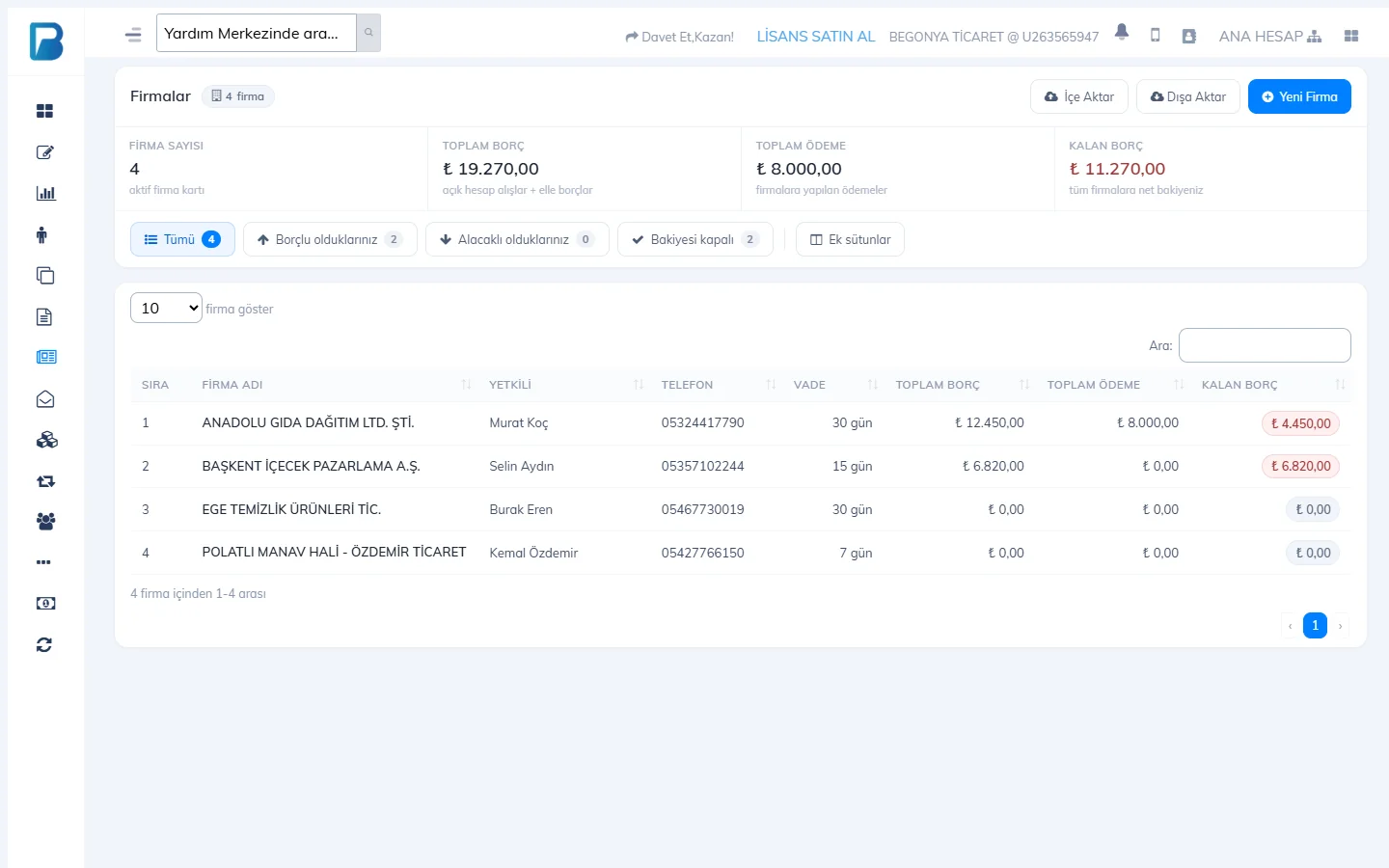Viewport: 1389px width, 868px height.
Task: Open the copy/documents icon in sidebar
Action: (45, 276)
